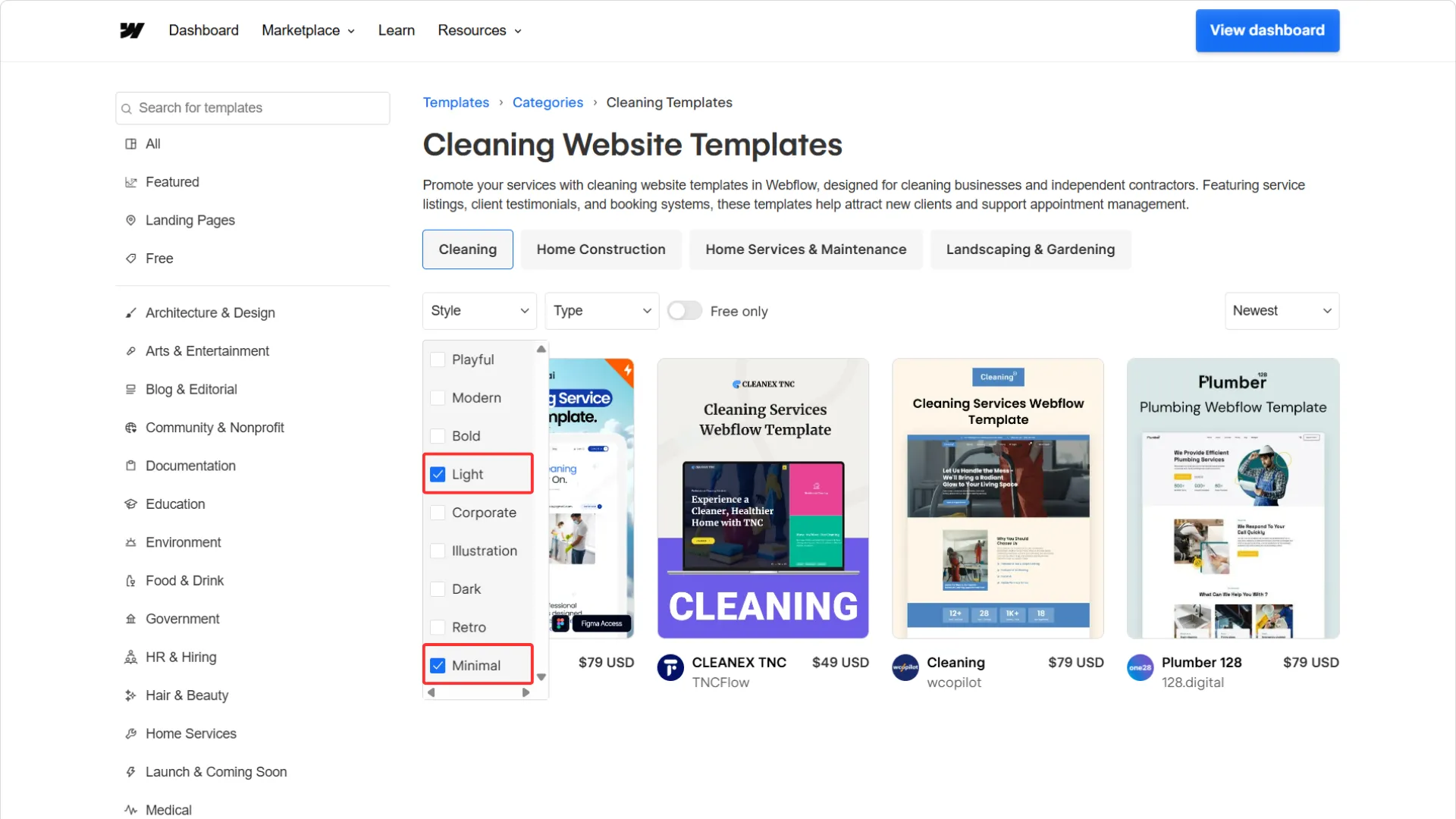Check the Corporate style checkbox
Image resolution: width=1456 pixels, height=819 pixels.
[438, 513]
